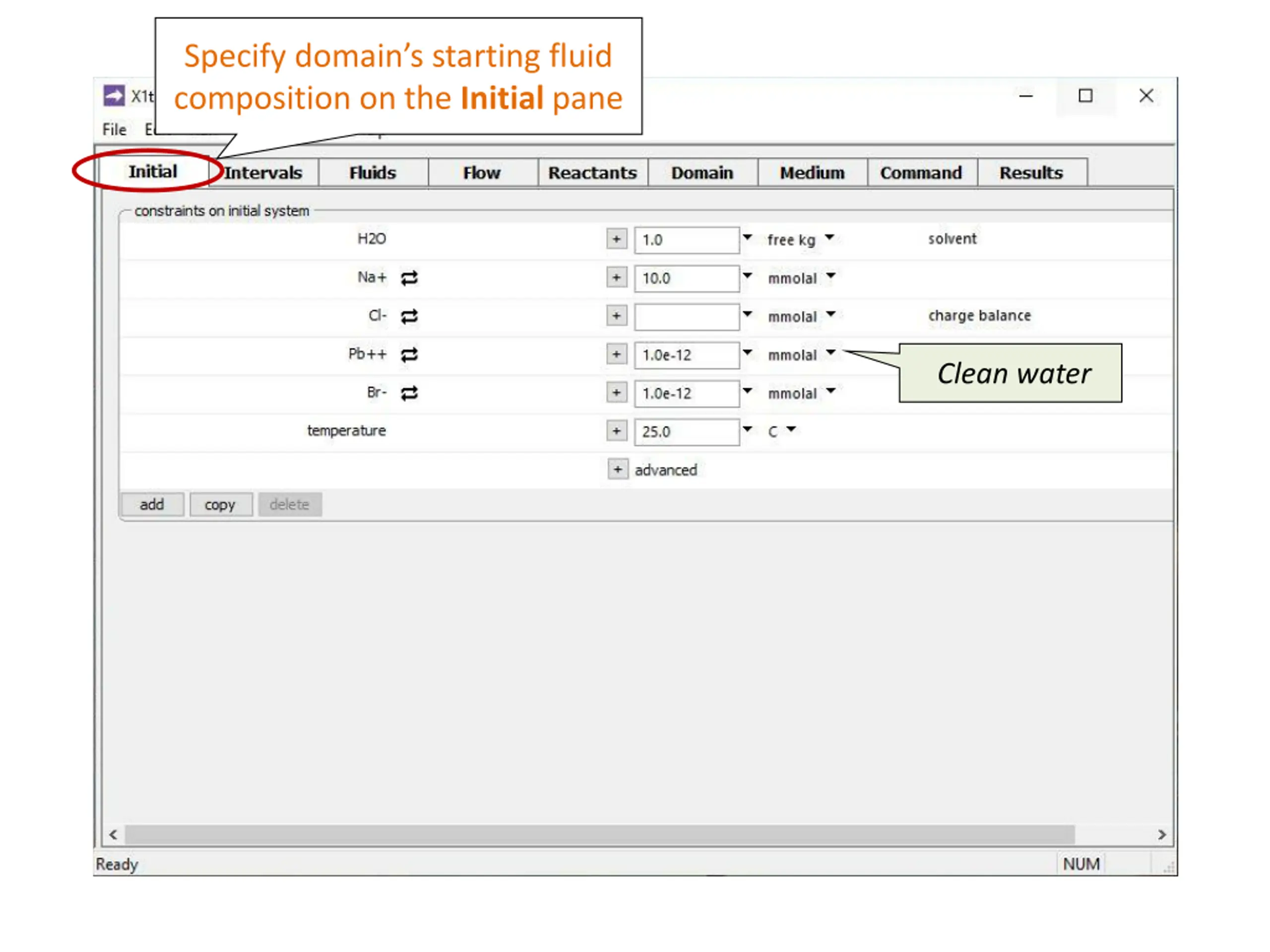
Task: Click the Br- value field showing 1.0e-12
Action: coord(687,394)
